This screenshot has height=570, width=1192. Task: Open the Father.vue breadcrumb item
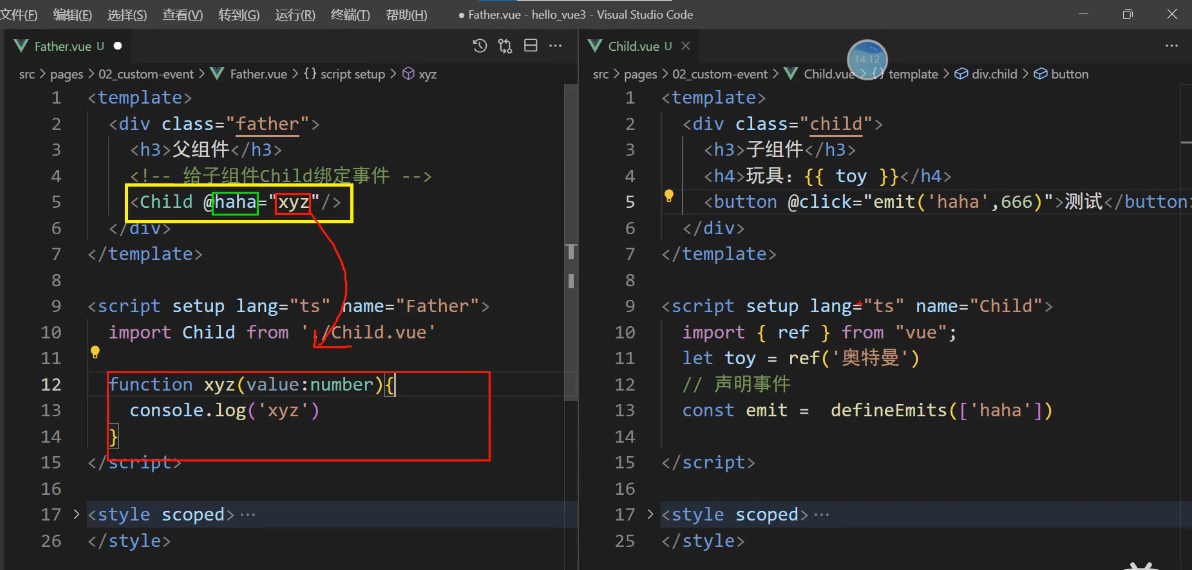pos(250,74)
